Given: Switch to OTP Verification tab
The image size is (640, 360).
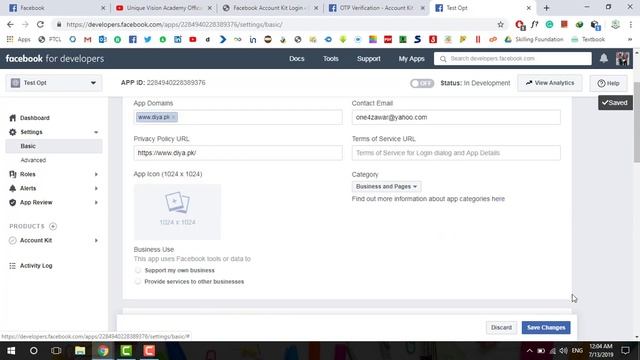Looking at the screenshot, I should click(x=376, y=8).
